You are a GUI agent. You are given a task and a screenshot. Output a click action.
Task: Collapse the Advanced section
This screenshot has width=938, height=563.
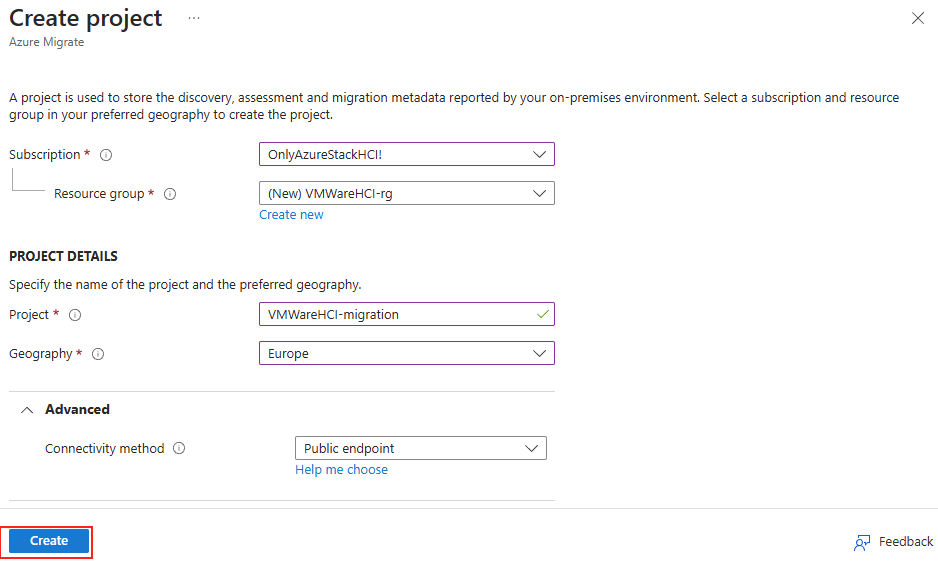27,410
